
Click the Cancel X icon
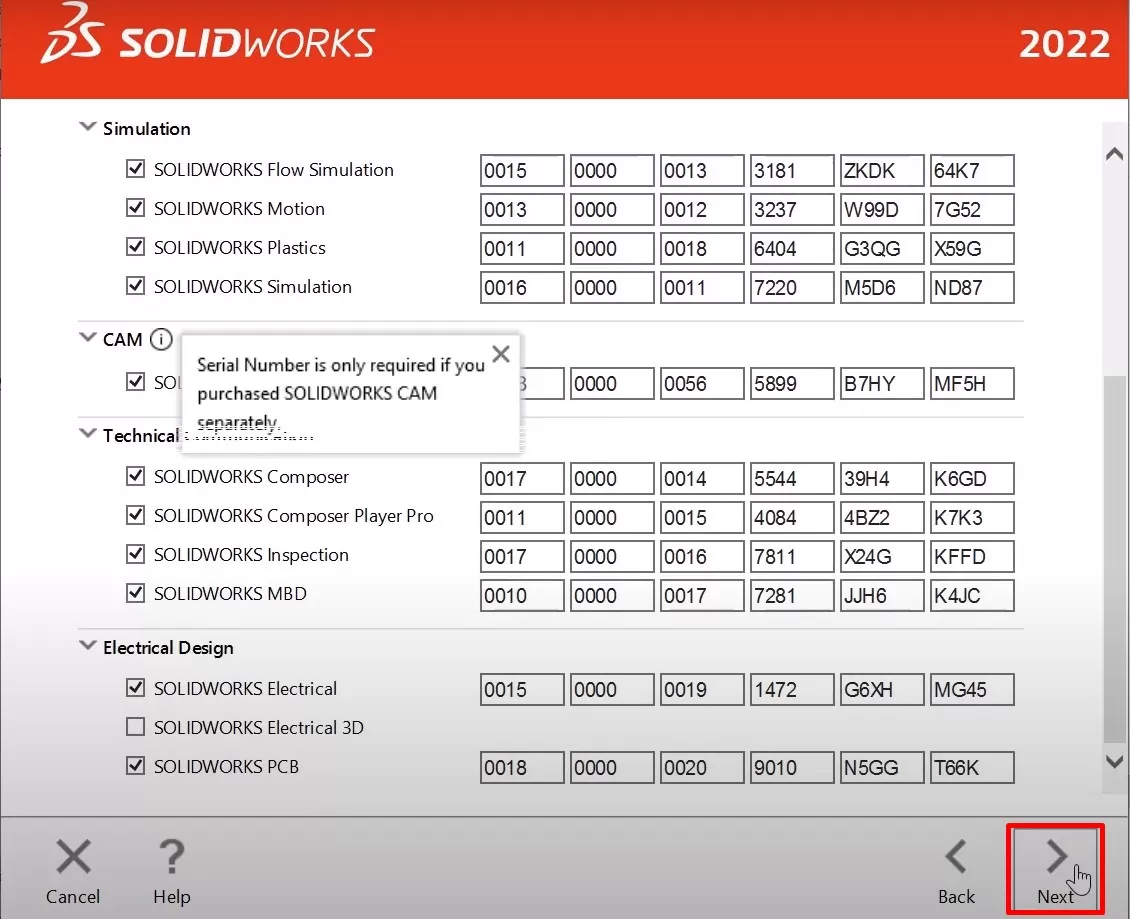(73, 859)
